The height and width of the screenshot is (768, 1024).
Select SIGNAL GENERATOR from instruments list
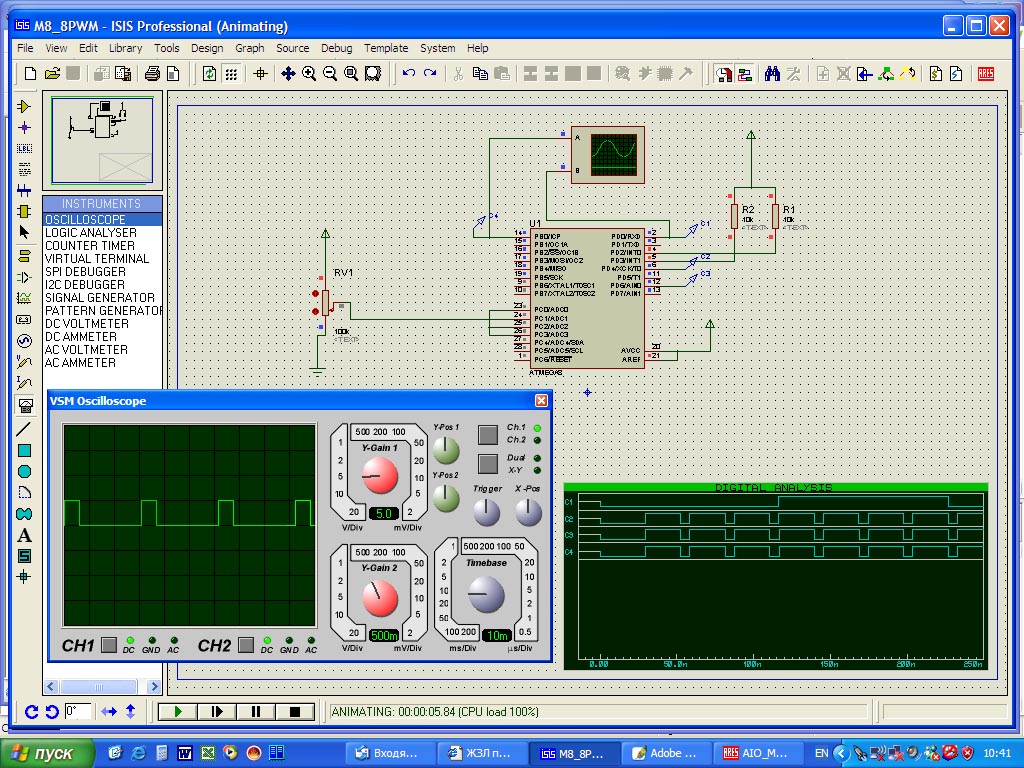100,298
